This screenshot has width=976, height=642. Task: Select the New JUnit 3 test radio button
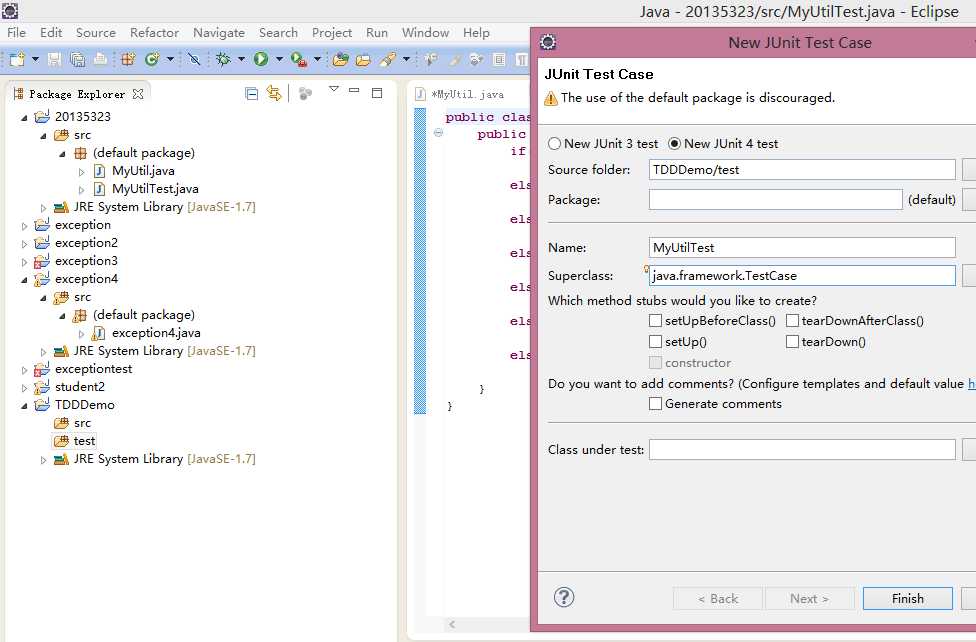(554, 144)
